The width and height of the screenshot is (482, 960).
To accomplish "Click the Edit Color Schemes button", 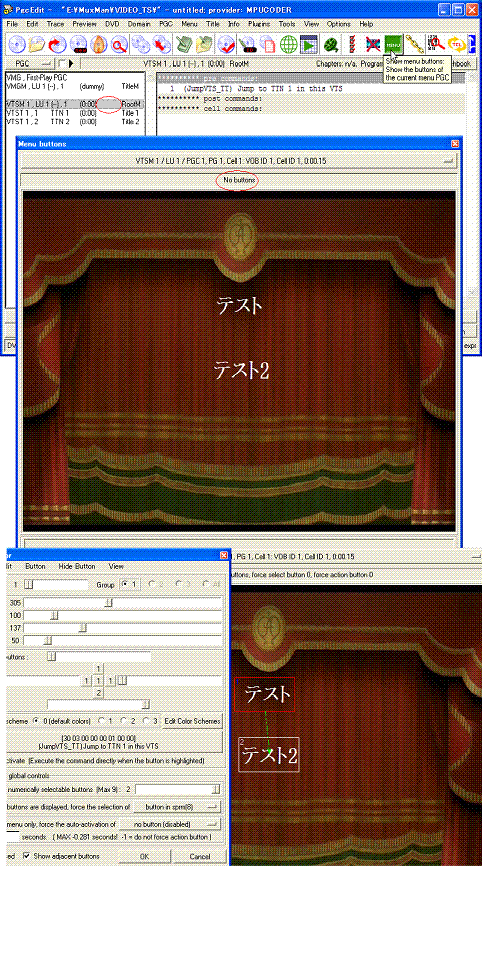I will point(192,721).
